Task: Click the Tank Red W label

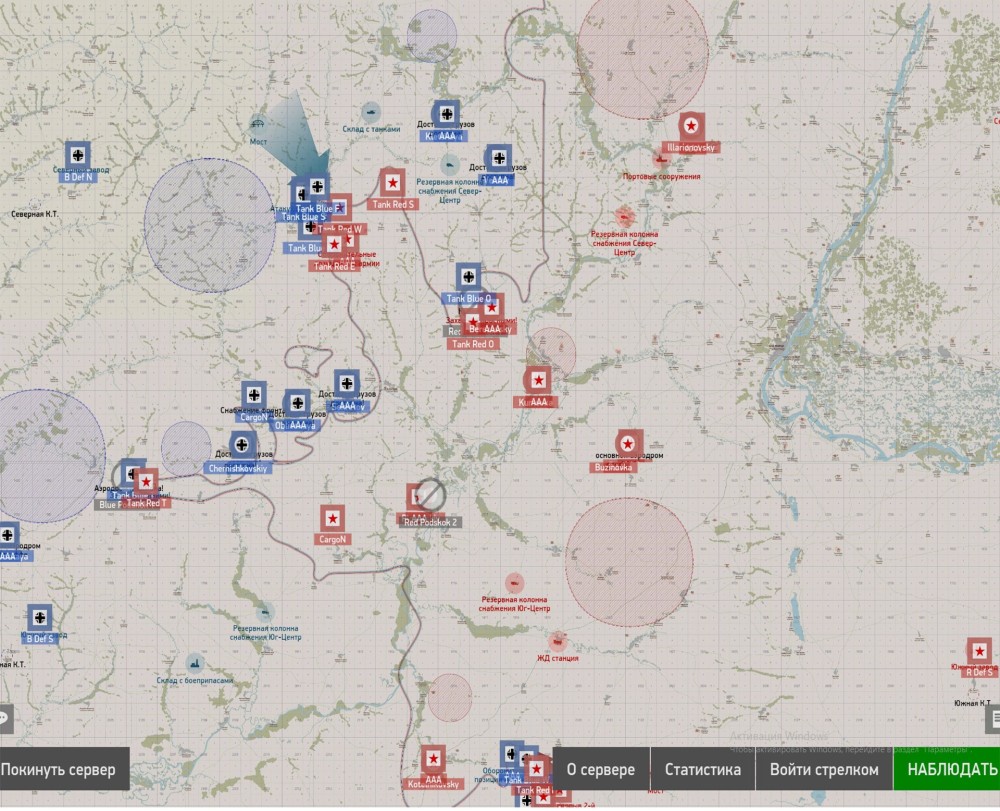Action: 339,229
